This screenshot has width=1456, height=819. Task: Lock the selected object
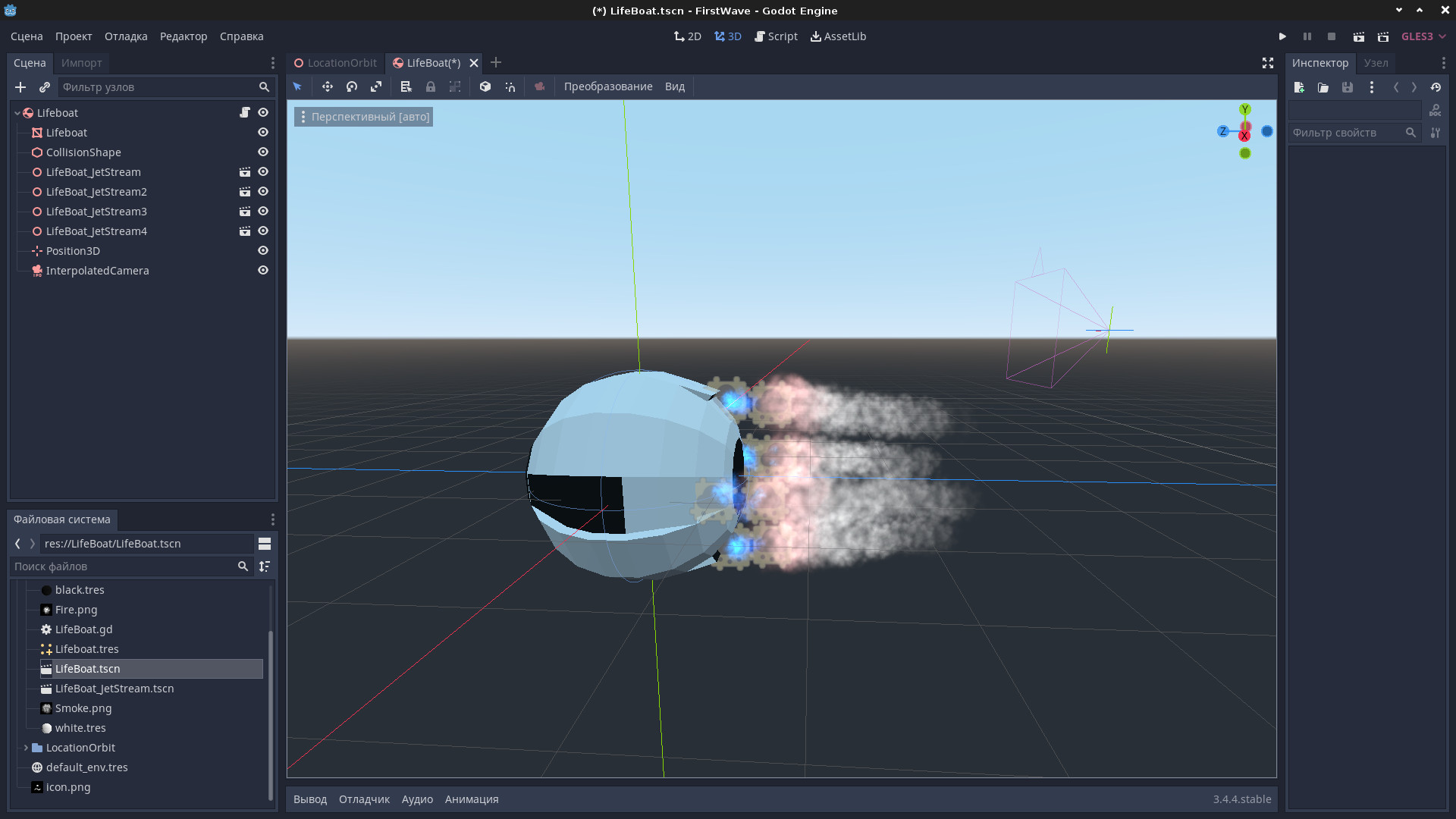[431, 87]
